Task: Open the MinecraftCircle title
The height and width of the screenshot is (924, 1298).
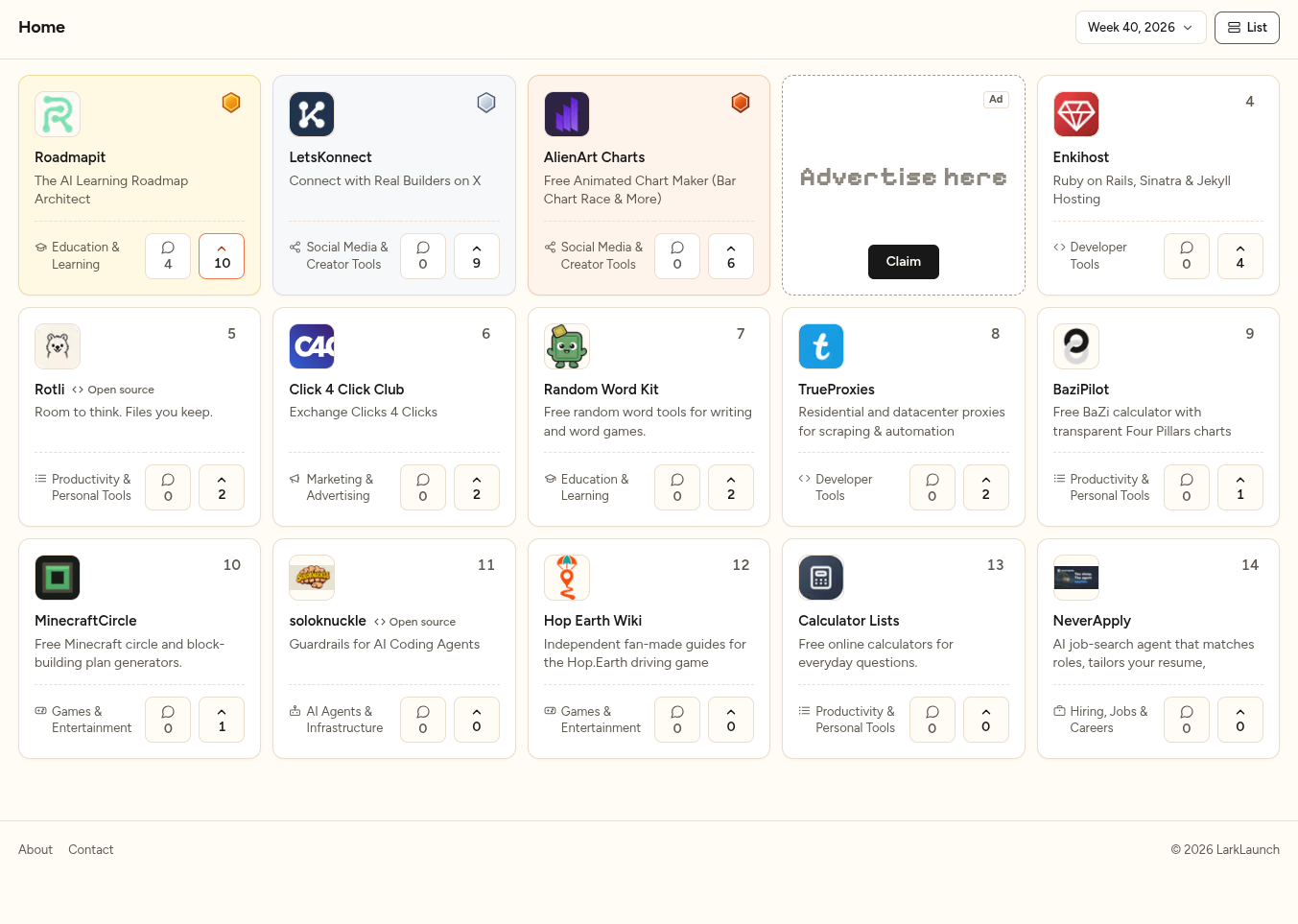Action: coord(85,621)
